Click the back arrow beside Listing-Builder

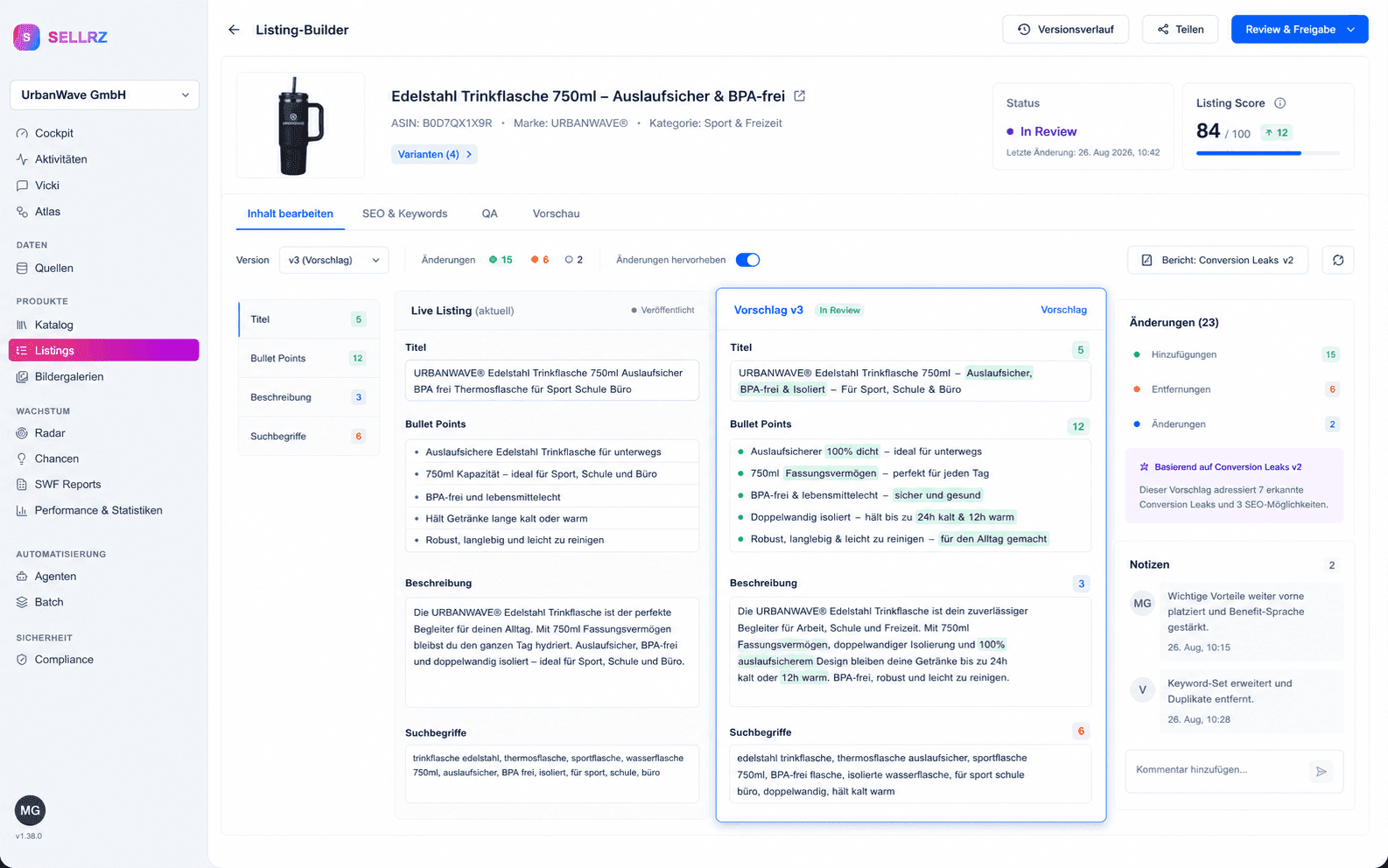point(234,30)
